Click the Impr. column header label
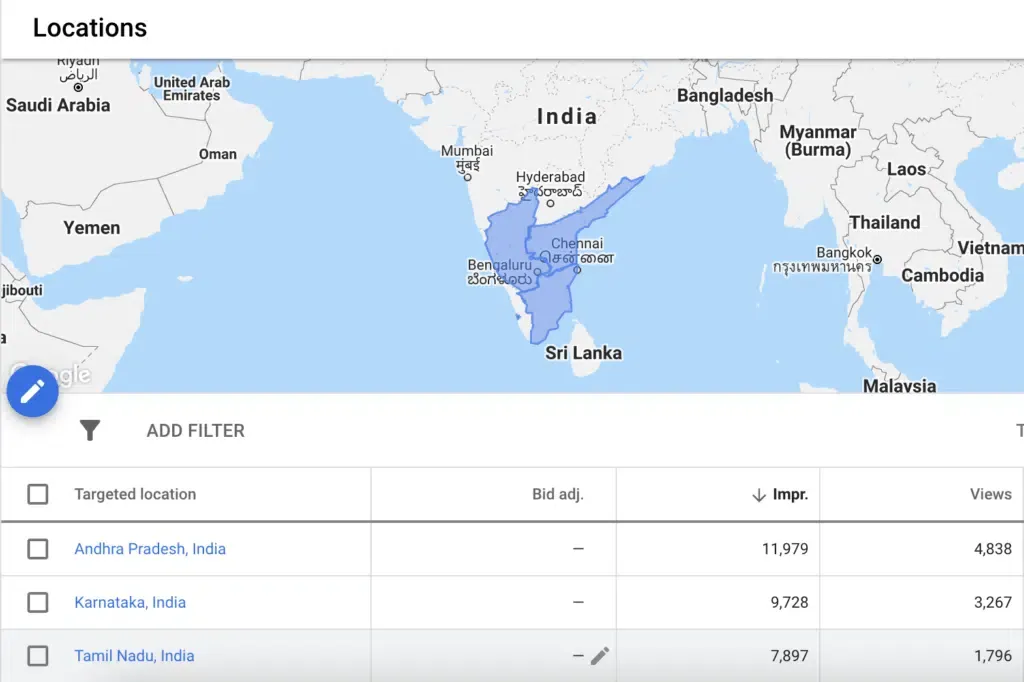 [x=790, y=495]
